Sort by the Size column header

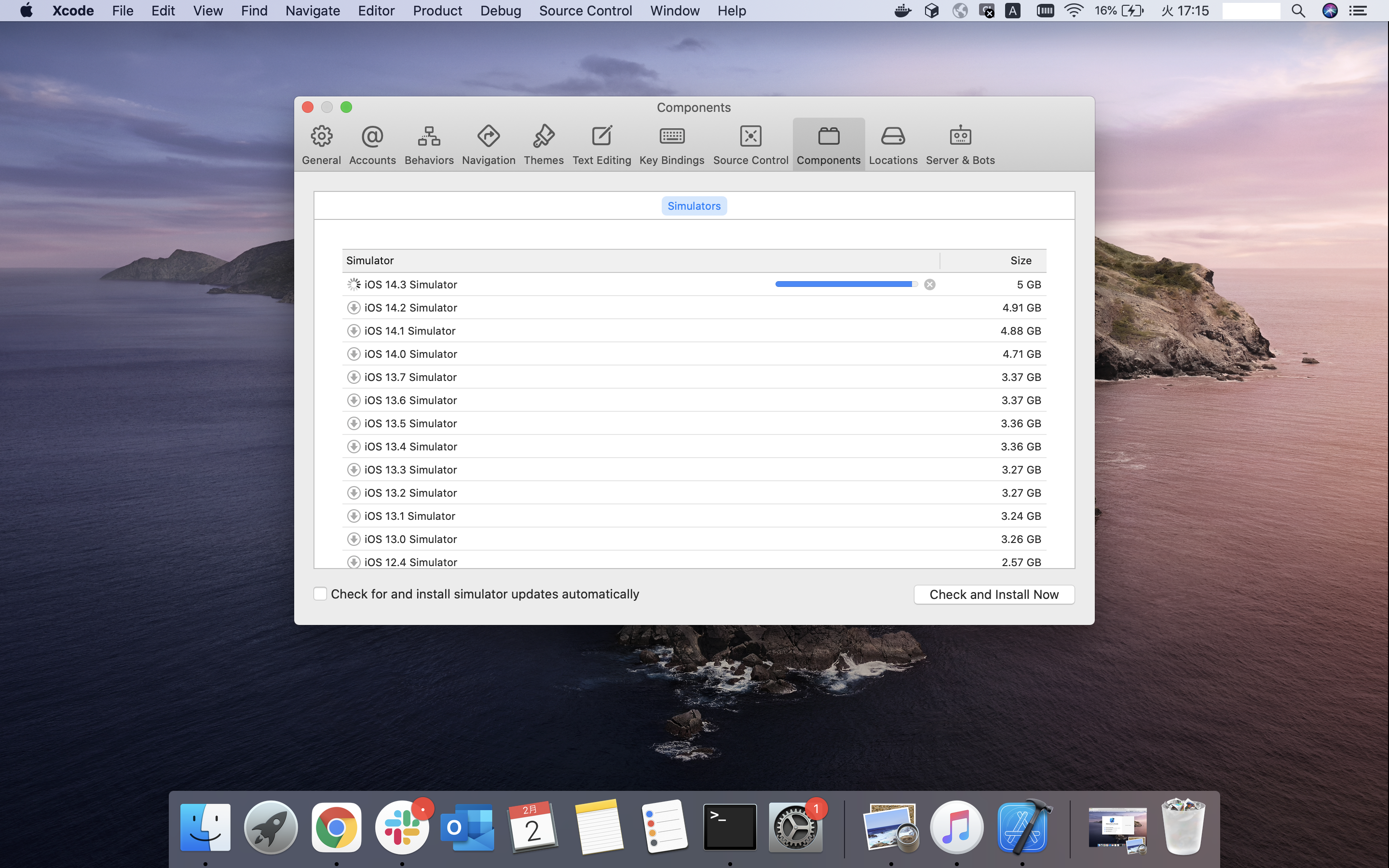[994, 260]
